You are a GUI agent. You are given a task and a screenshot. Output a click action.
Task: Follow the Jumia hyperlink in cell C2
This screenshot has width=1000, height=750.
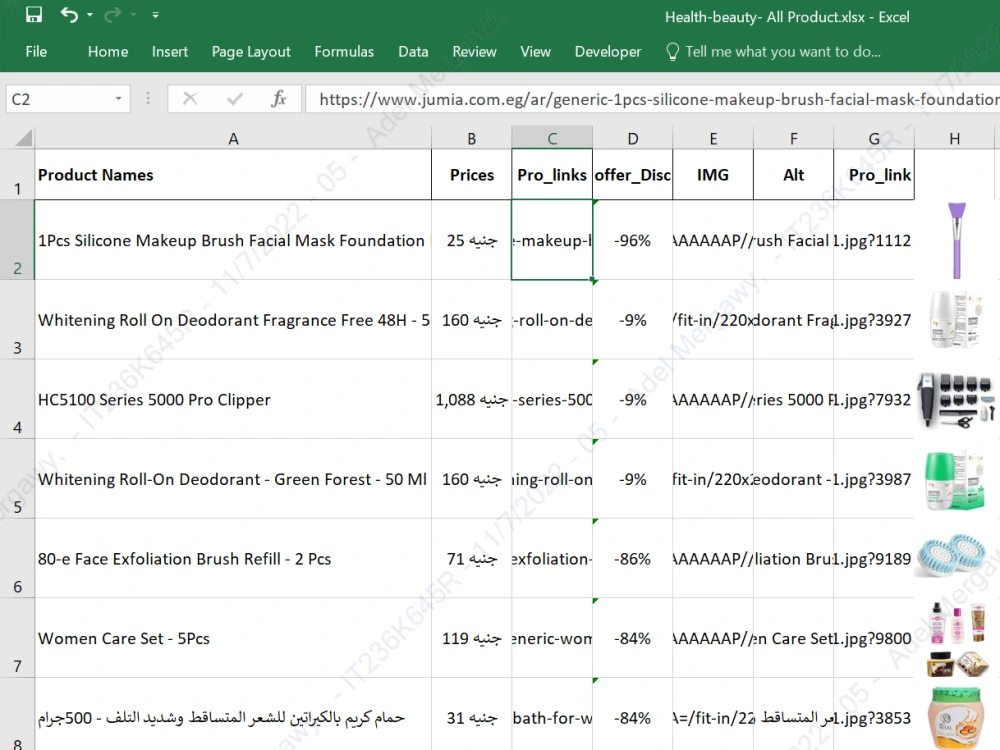pyautogui.click(x=551, y=240)
